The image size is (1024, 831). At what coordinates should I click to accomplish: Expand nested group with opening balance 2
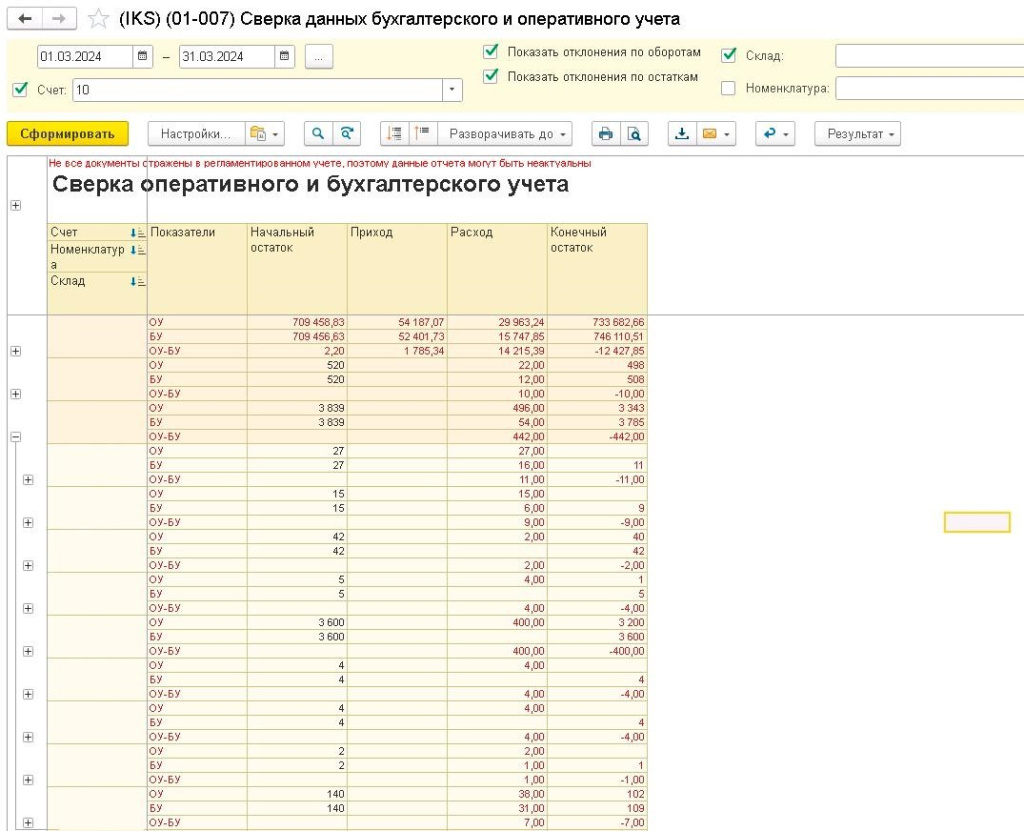(x=28, y=780)
